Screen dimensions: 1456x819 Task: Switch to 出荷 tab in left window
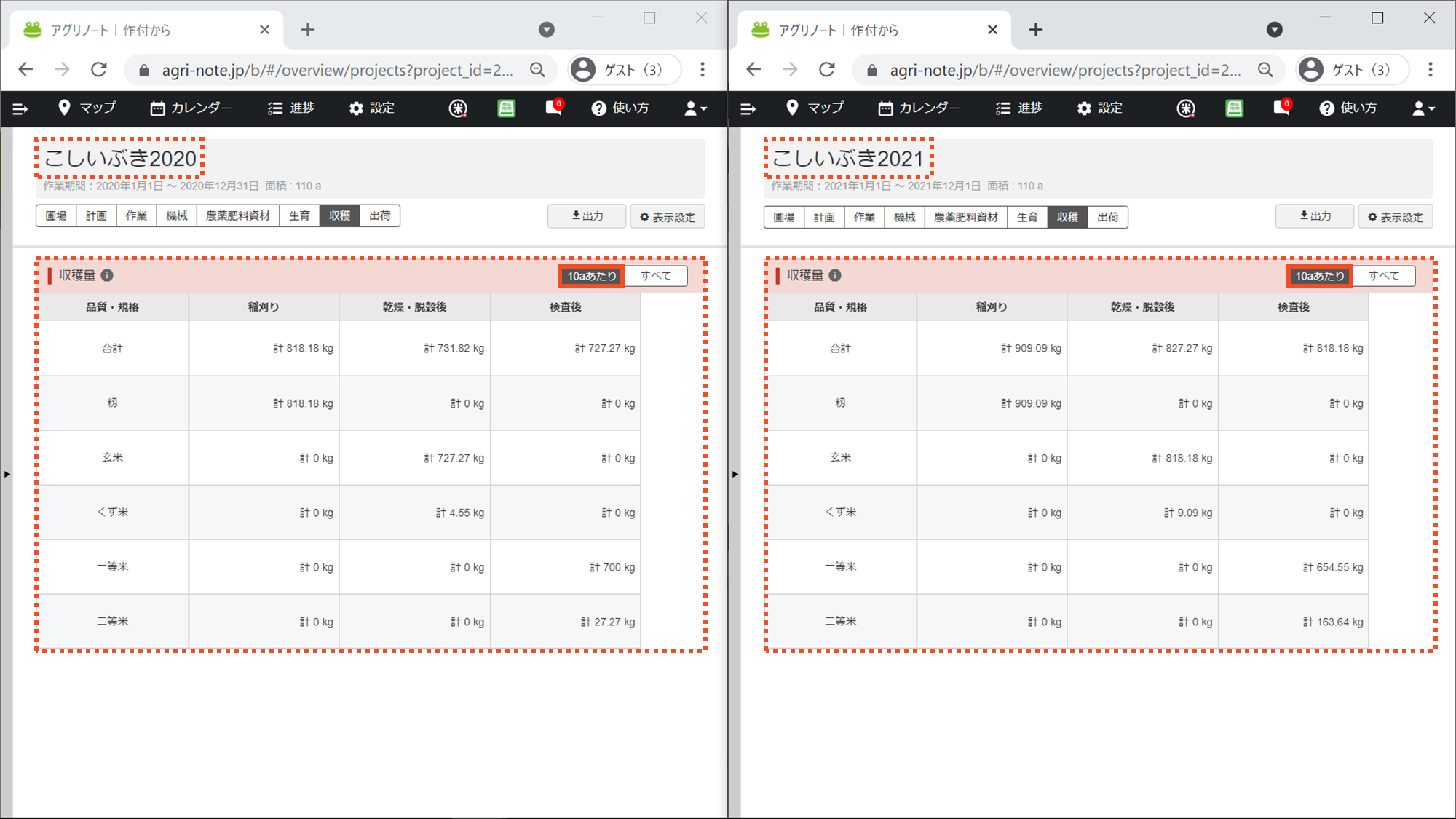[379, 215]
